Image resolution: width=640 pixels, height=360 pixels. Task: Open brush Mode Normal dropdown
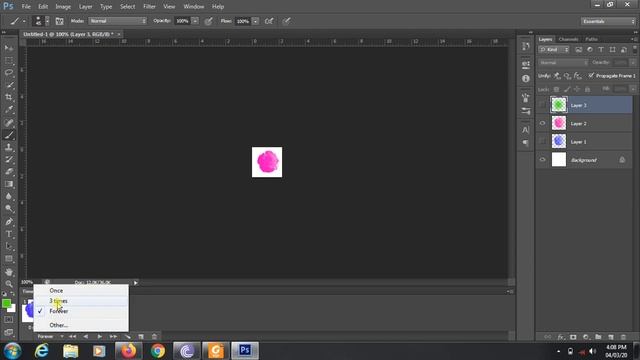click(118, 21)
